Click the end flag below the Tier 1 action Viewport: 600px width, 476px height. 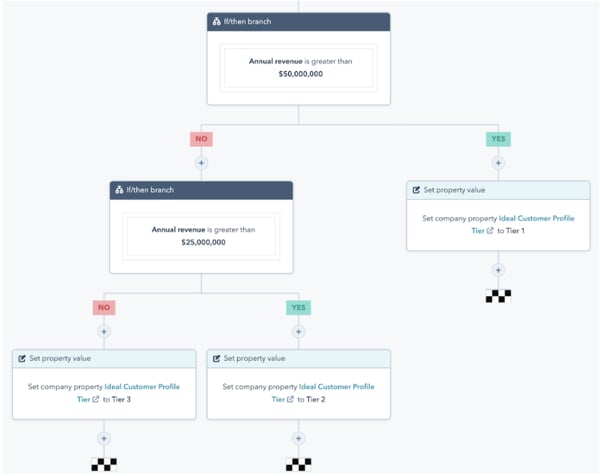(497, 295)
